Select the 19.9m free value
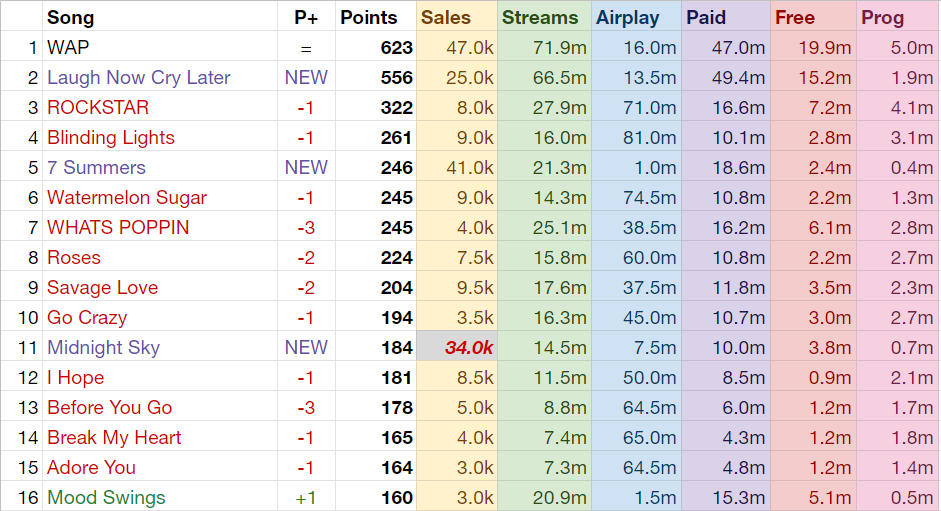The image size is (941, 511). (825, 47)
